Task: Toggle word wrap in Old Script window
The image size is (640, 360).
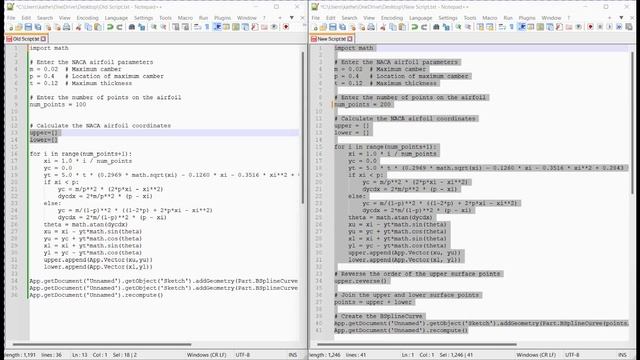Action: pyautogui.click(x=197, y=27)
